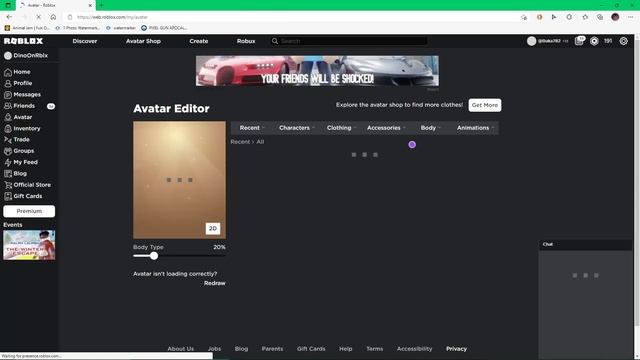
Task: Open the browser favorites star icon
Action: [x=585, y=17]
